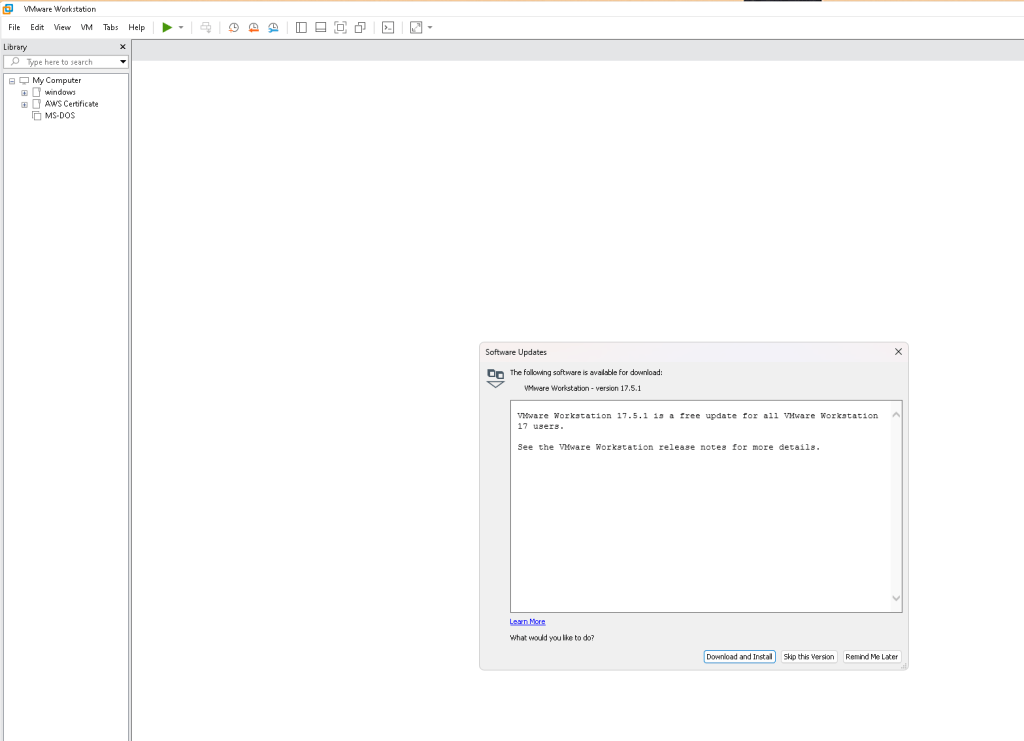Click Take a Snapshot clock icon
1024x741 pixels.
233,27
